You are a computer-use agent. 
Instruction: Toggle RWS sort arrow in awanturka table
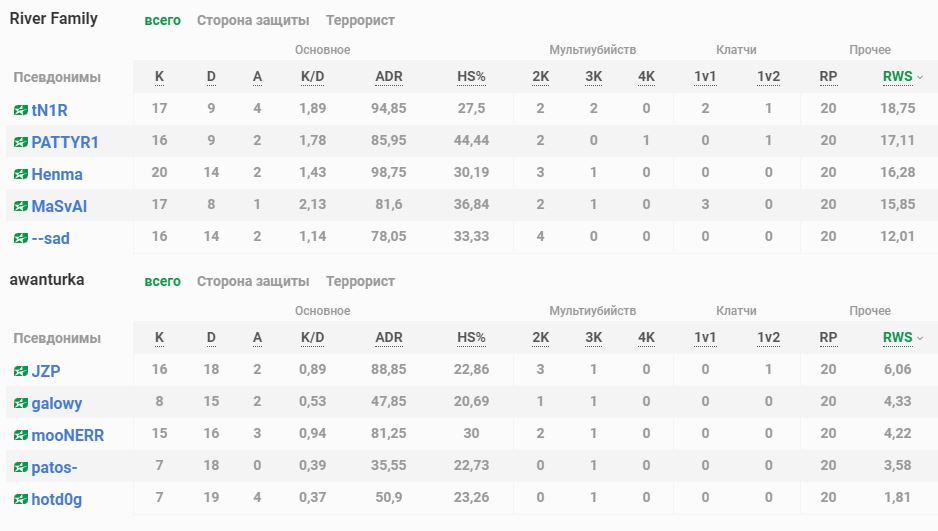point(920,338)
